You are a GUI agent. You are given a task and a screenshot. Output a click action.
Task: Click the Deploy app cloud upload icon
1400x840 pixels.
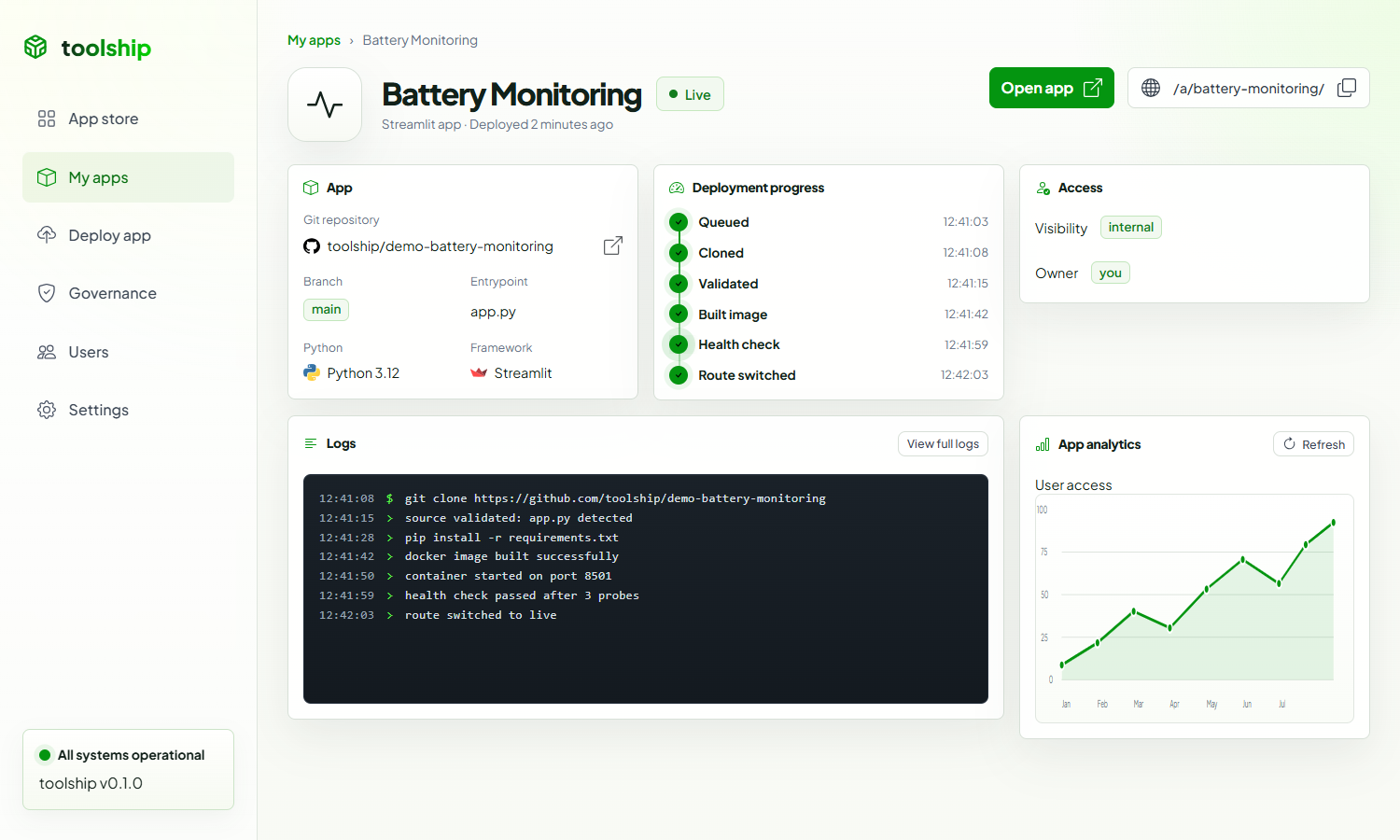click(47, 234)
